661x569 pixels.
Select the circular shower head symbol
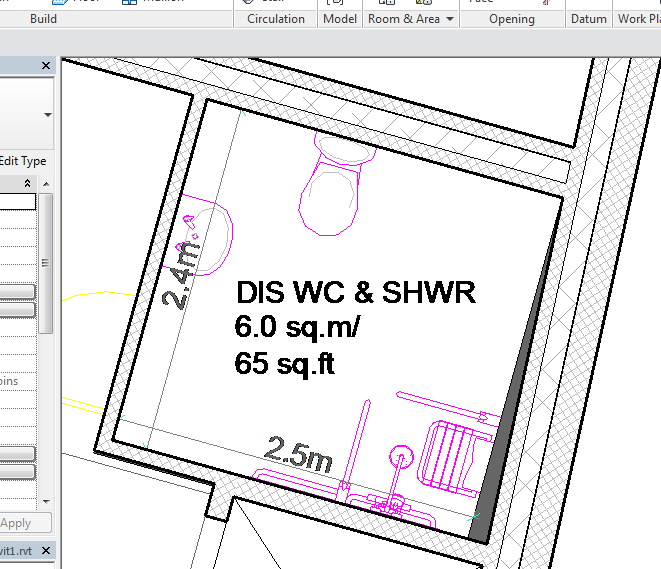401,457
